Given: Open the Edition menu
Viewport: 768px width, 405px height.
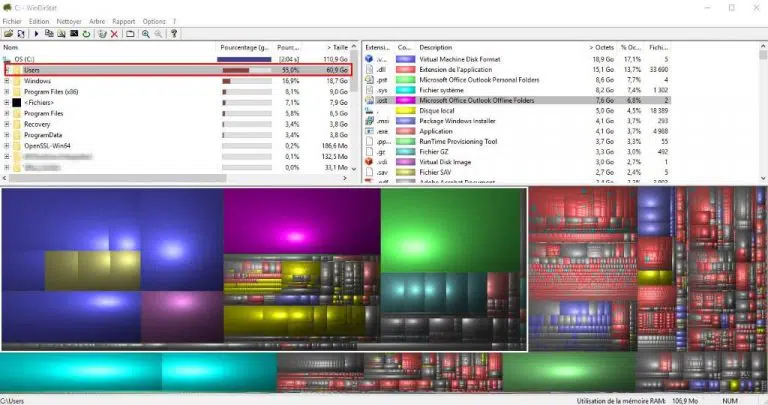Looking at the screenshot, I should pyautogui.click(x=39, y=22).
